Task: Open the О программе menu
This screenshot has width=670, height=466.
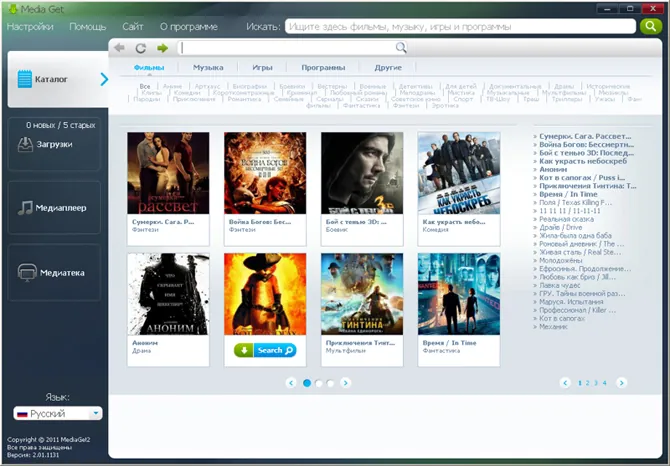Action: 188,27
